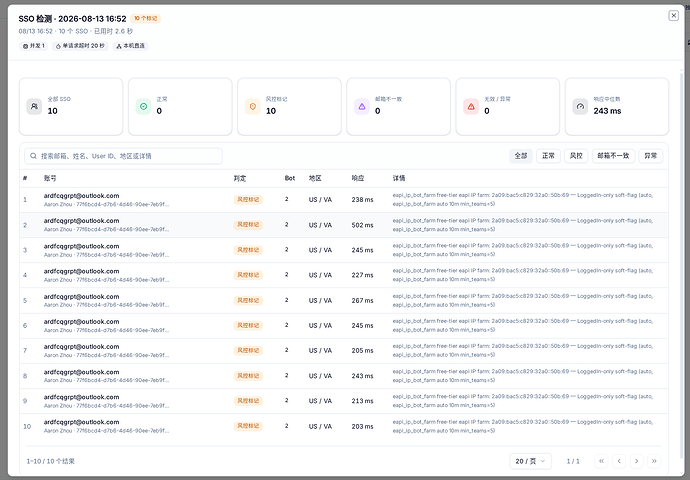Click the 全部 SSO users icon card
Image resolution: width=690 pixels, height=480 pixels.
(34, 106)
